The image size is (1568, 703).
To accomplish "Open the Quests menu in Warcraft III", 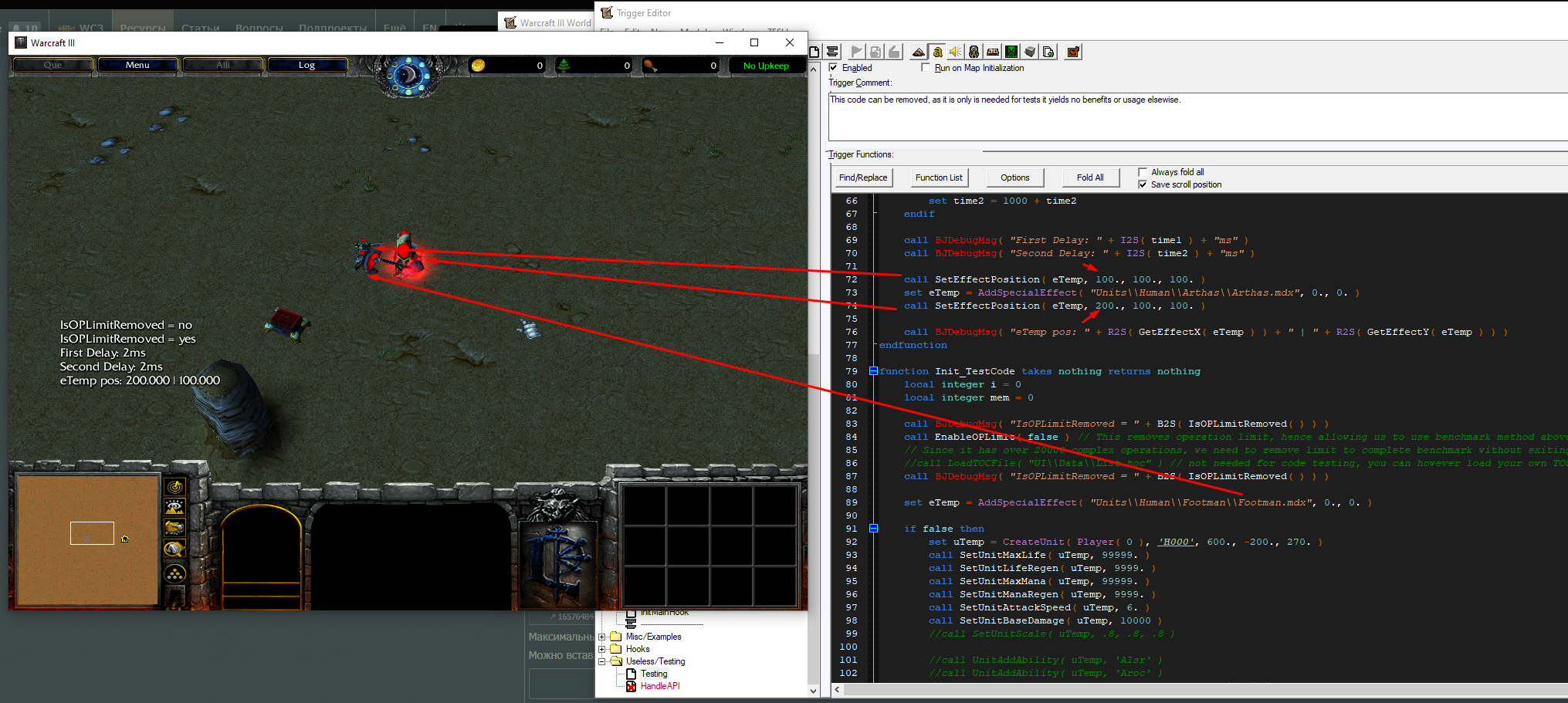I will 53,65.
